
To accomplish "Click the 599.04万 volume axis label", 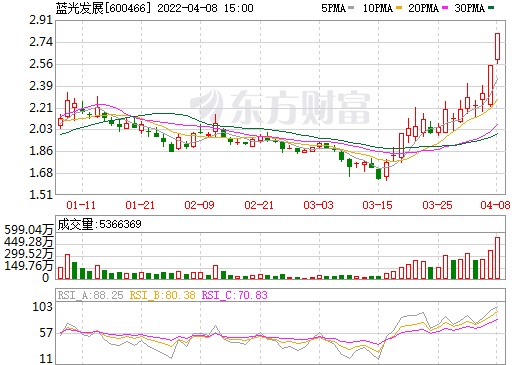I will coord(28,230).
